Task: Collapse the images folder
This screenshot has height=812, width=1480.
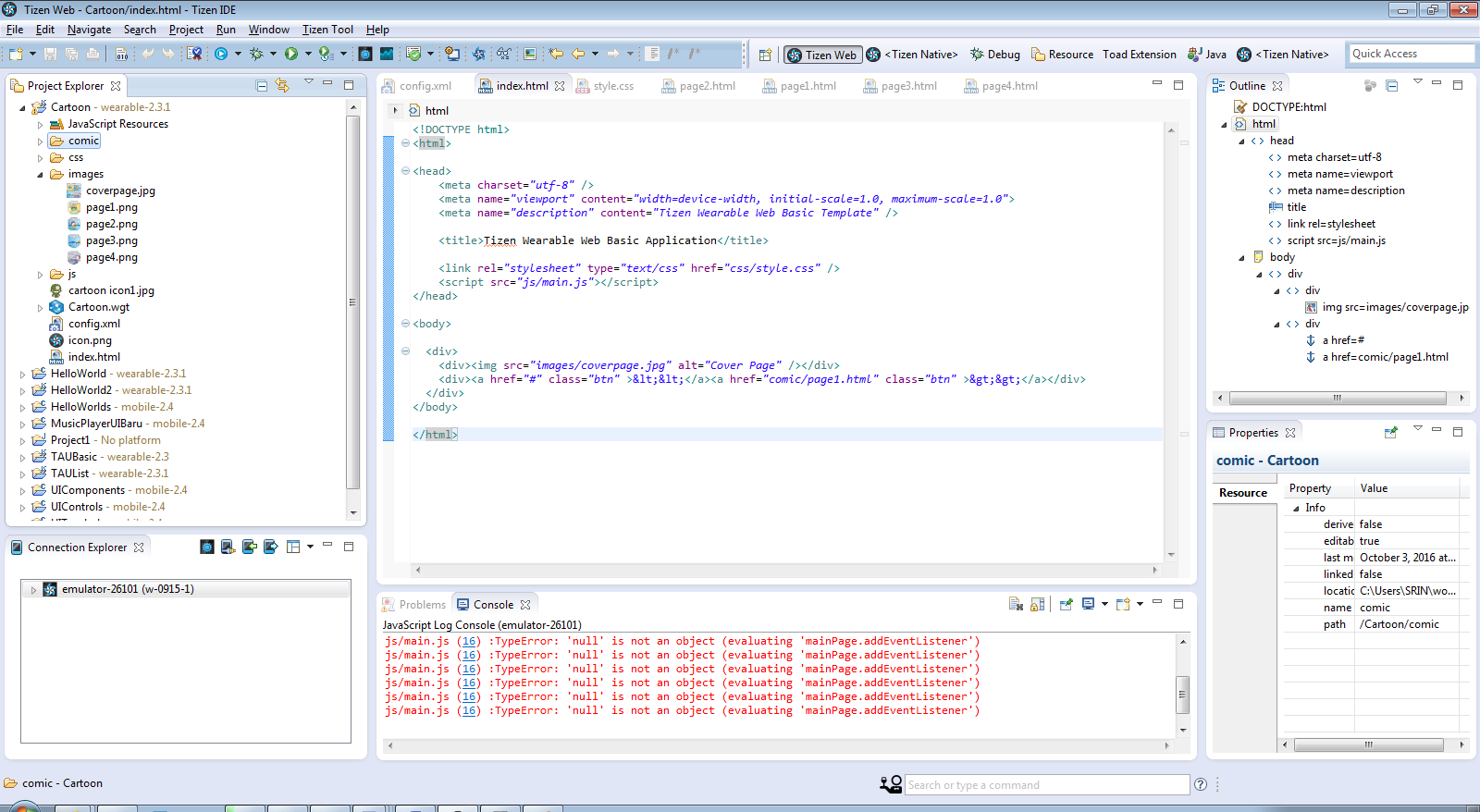Action: [x=40, y=174]
